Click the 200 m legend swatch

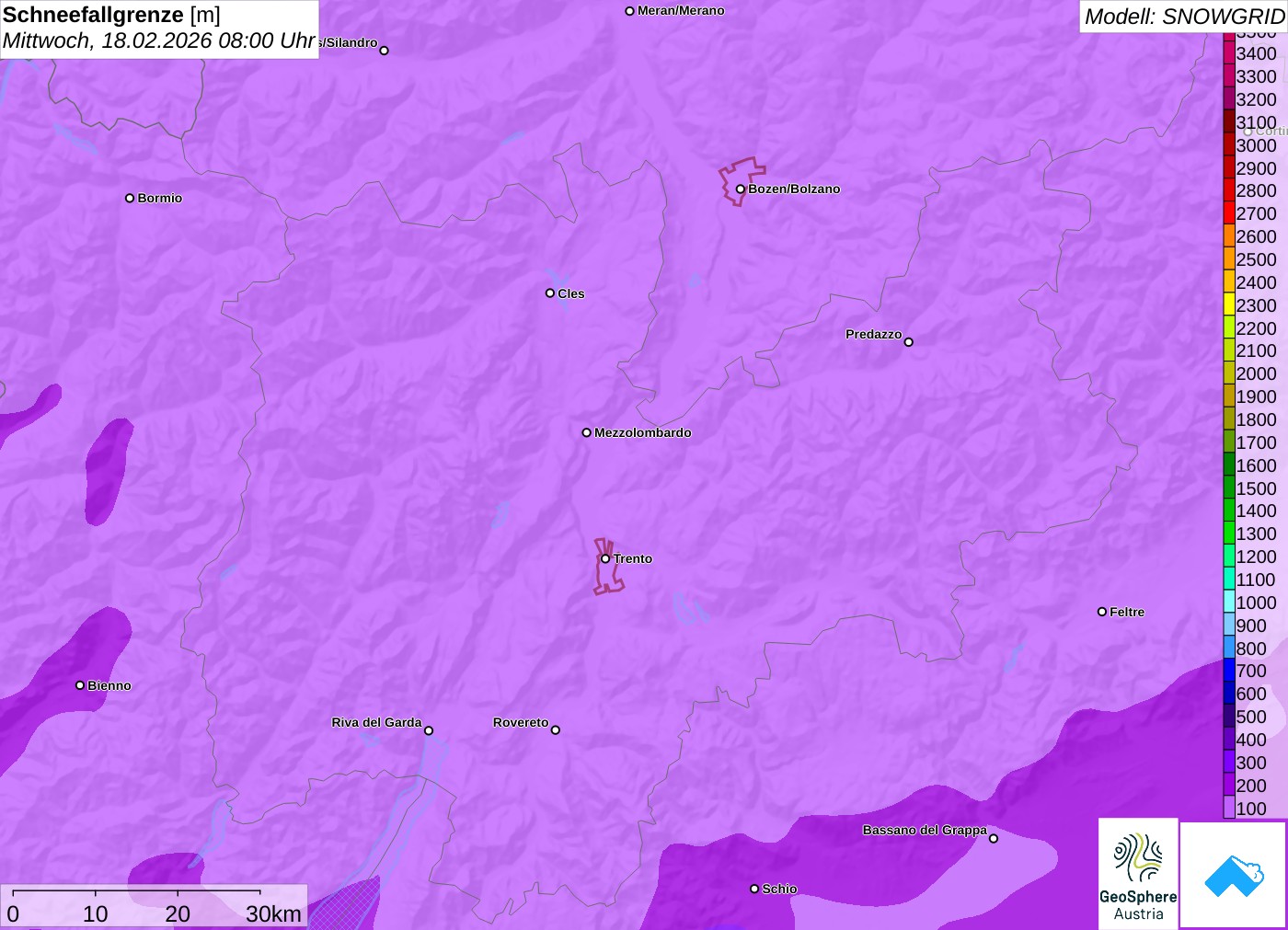(1229, 785)
